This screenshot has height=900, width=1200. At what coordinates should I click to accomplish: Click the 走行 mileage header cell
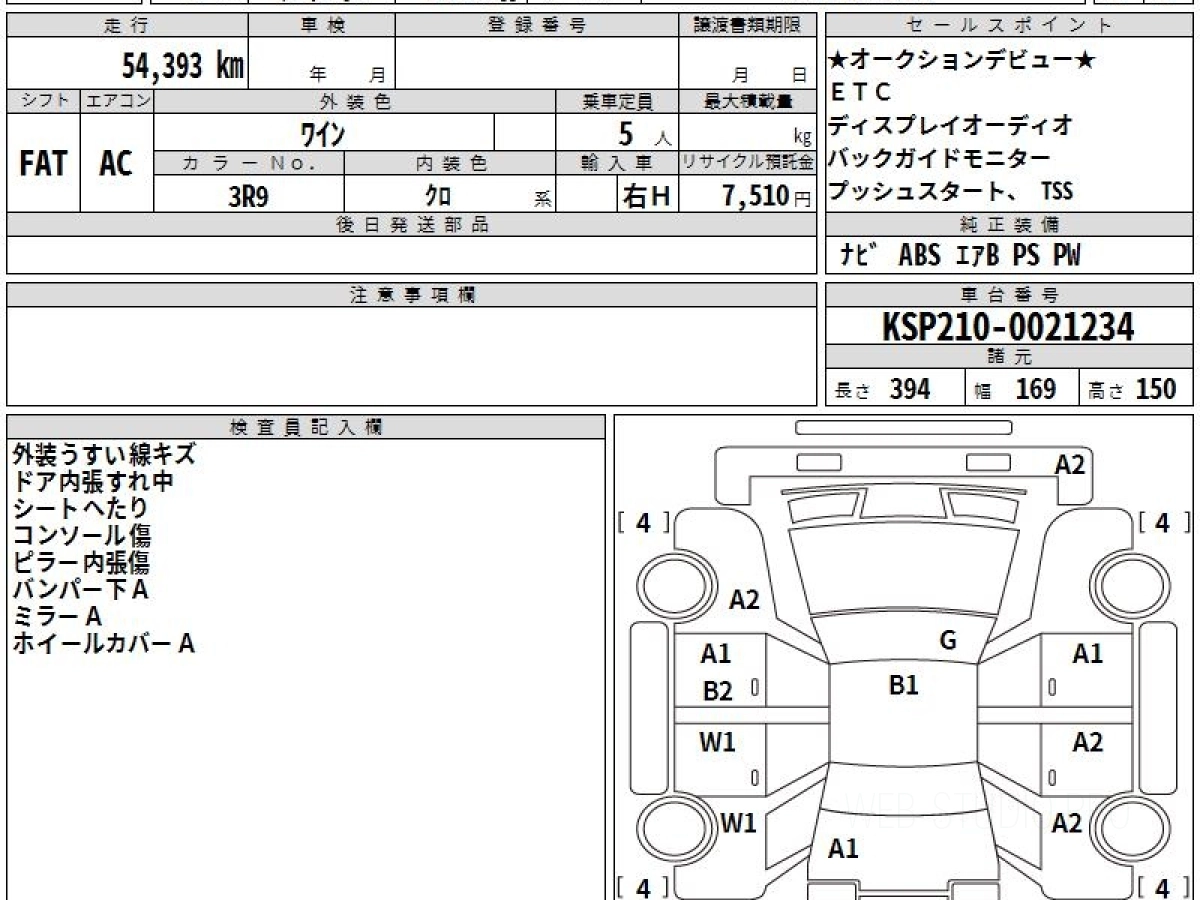coord(127,26)
